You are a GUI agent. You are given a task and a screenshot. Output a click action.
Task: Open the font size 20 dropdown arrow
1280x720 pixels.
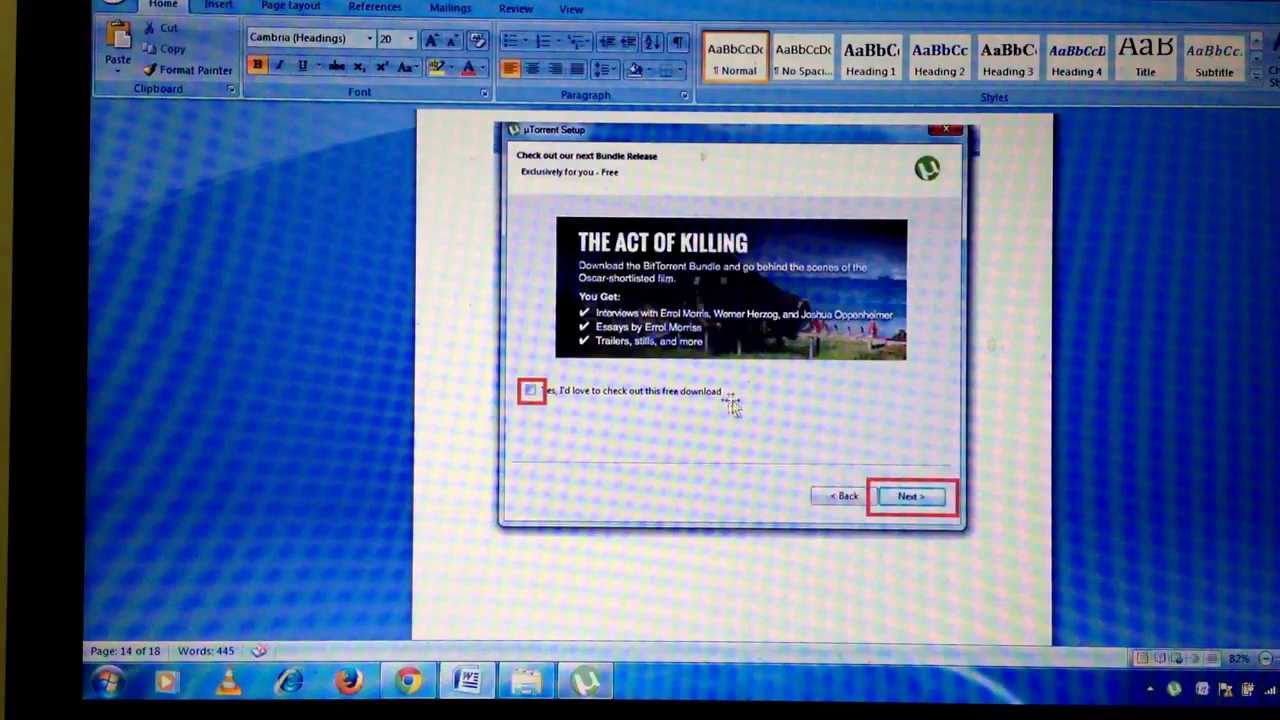click(x=410, y=39)
